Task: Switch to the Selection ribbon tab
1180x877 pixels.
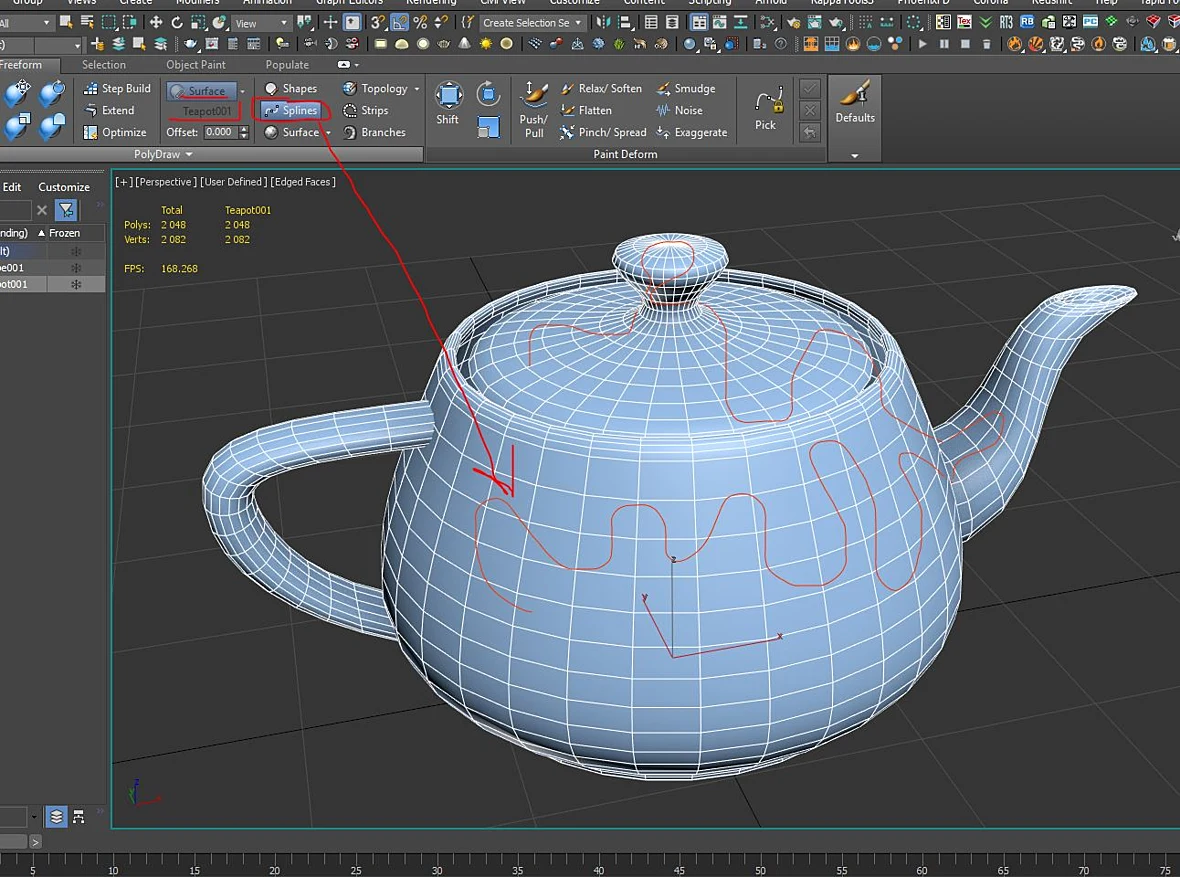Action: coord(104,65)
